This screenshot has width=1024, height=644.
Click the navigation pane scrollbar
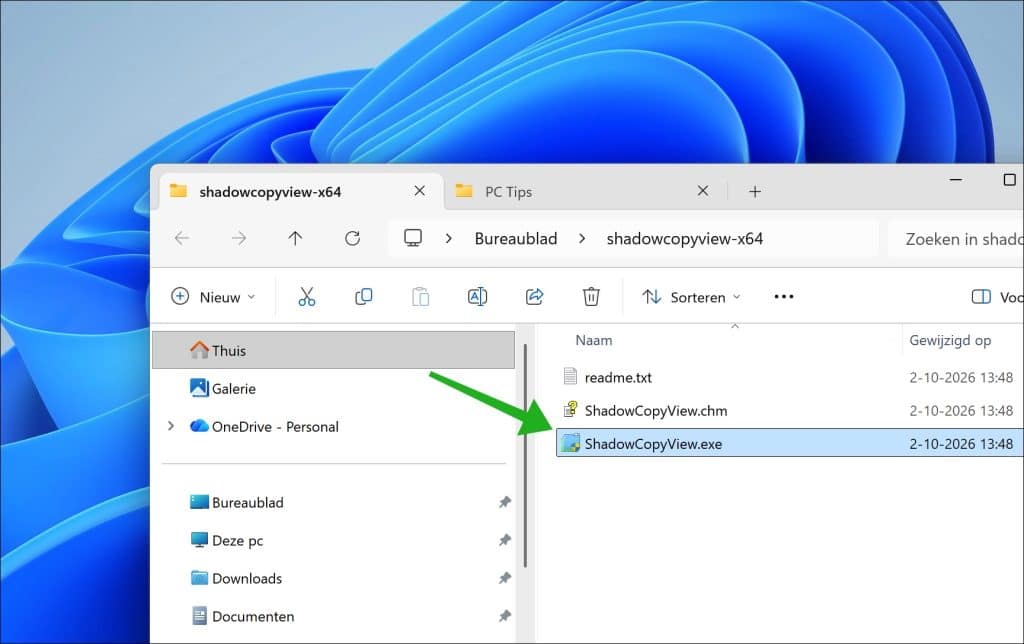pyautogui.click(x=525, y=455)
